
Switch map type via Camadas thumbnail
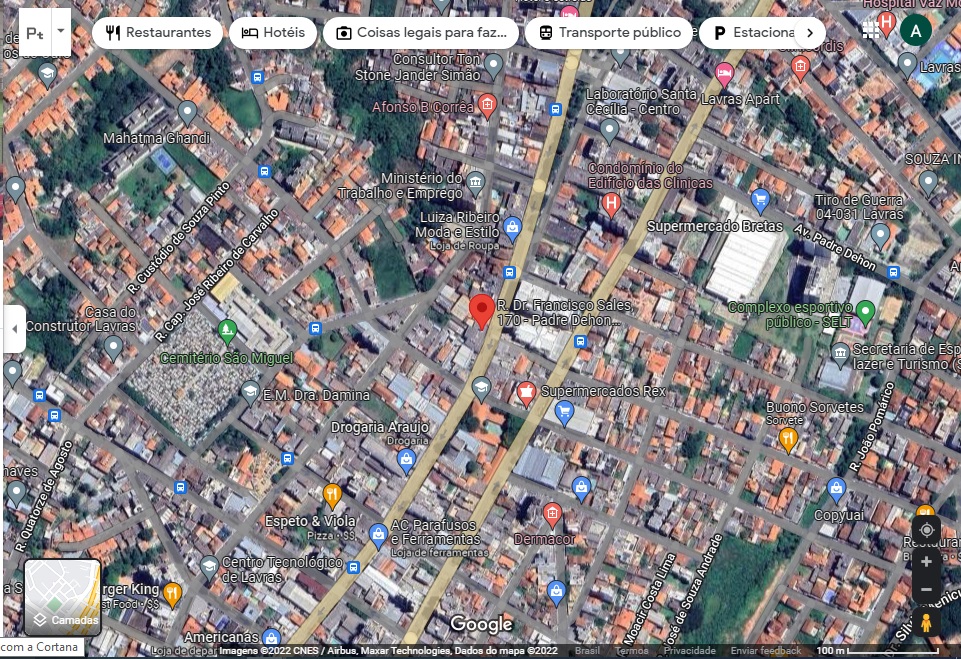63,597
